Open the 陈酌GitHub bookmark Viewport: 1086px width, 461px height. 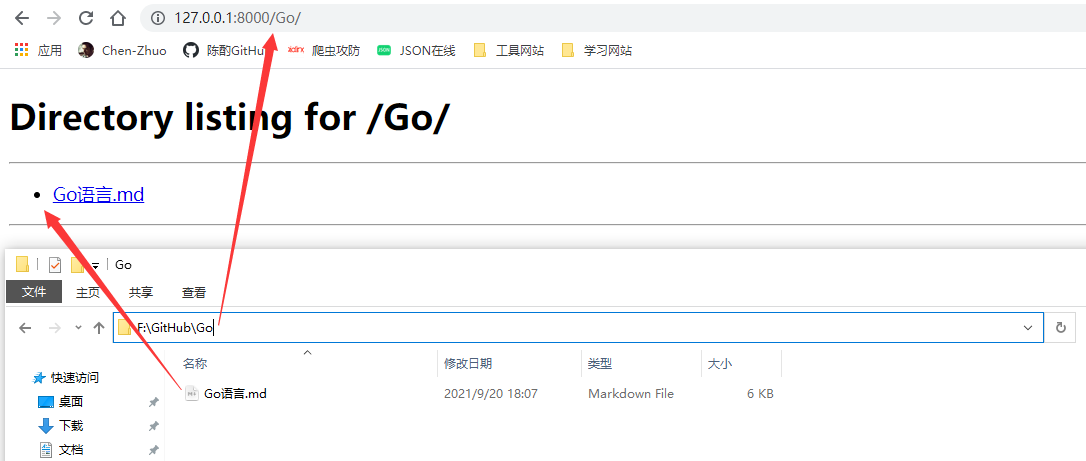pos(225,51)
